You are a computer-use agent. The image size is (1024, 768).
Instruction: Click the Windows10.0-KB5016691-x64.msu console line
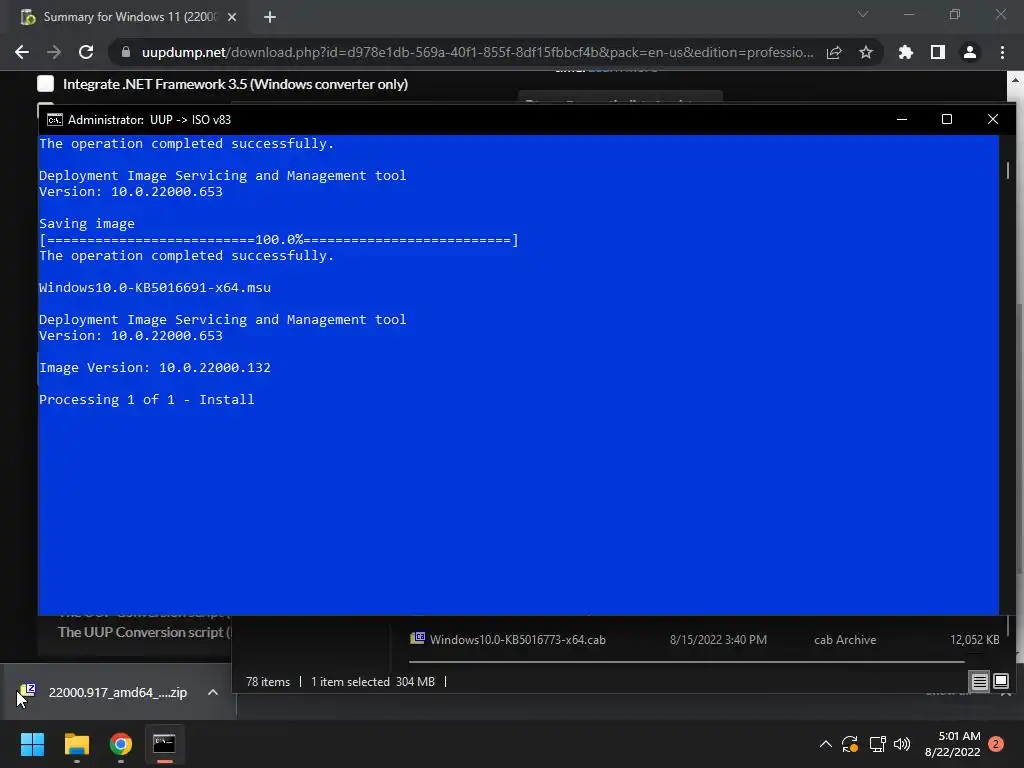(155, 287)
